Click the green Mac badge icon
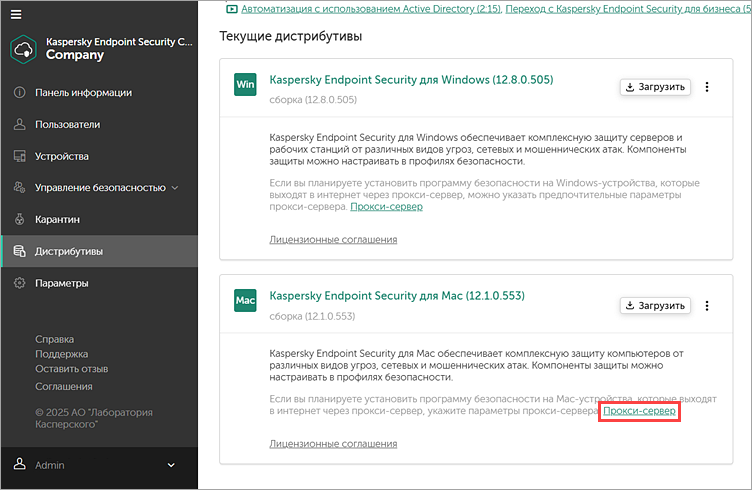752x490 pixels. (x=245, y=300)
